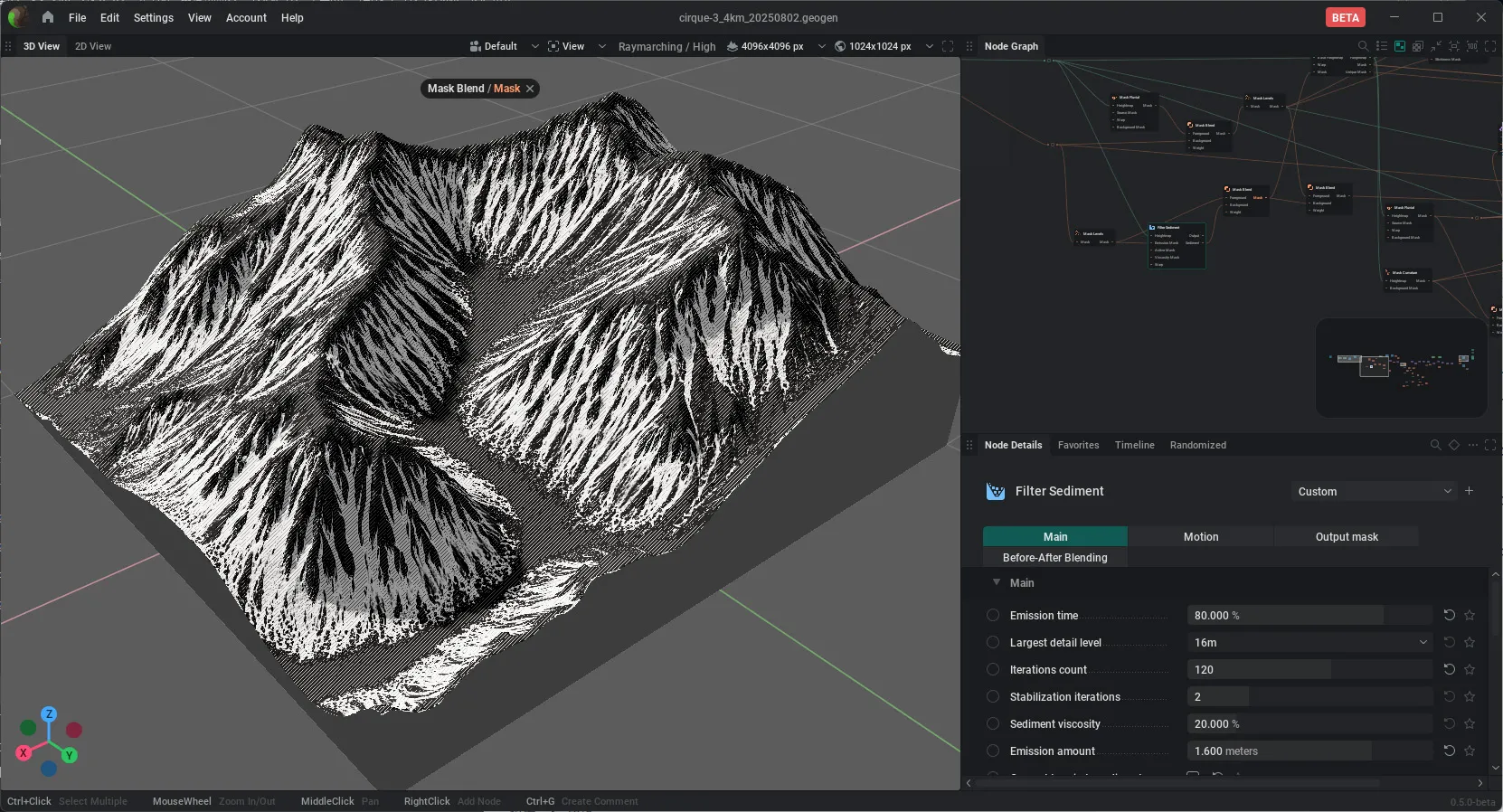Toggle the Sediment viscosity radio circle
Screen dimensions: 1503x812
(993, 723)
